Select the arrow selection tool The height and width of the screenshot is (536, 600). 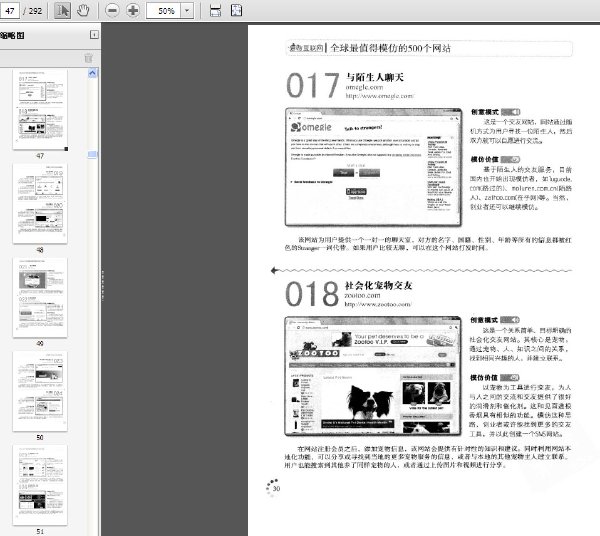[x=62, y=10]
